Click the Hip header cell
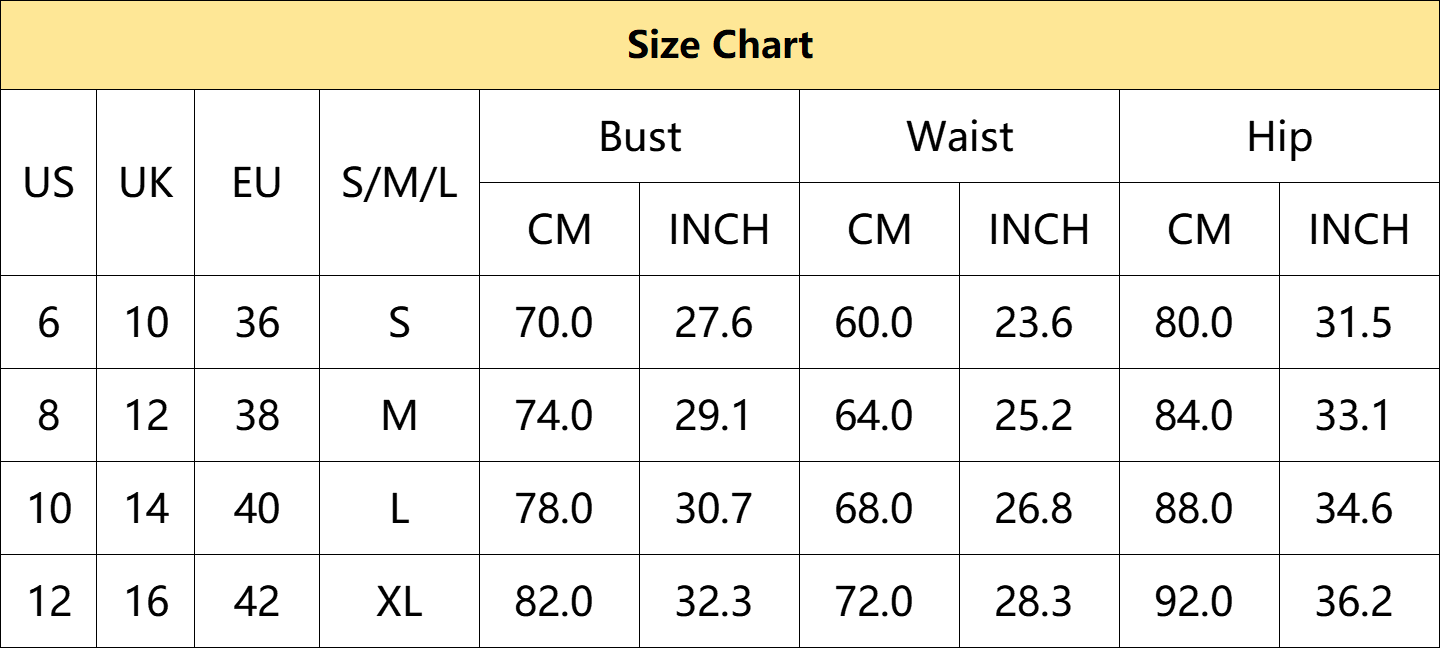The height and width of the screenshot is (649, 1440). coord(1279,137)
